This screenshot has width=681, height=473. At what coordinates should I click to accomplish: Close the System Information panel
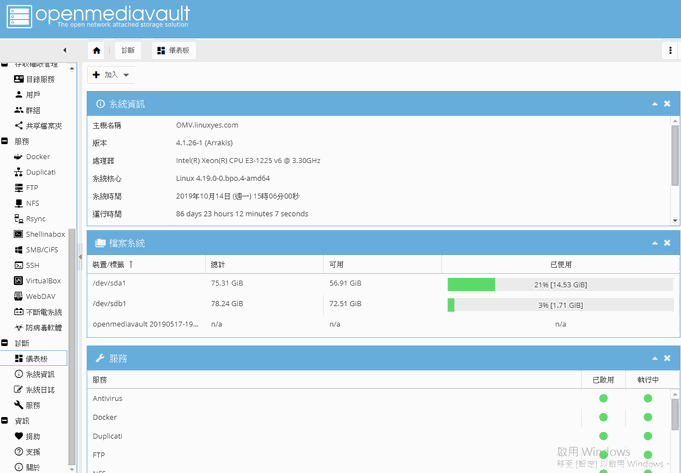click(667, 104)
